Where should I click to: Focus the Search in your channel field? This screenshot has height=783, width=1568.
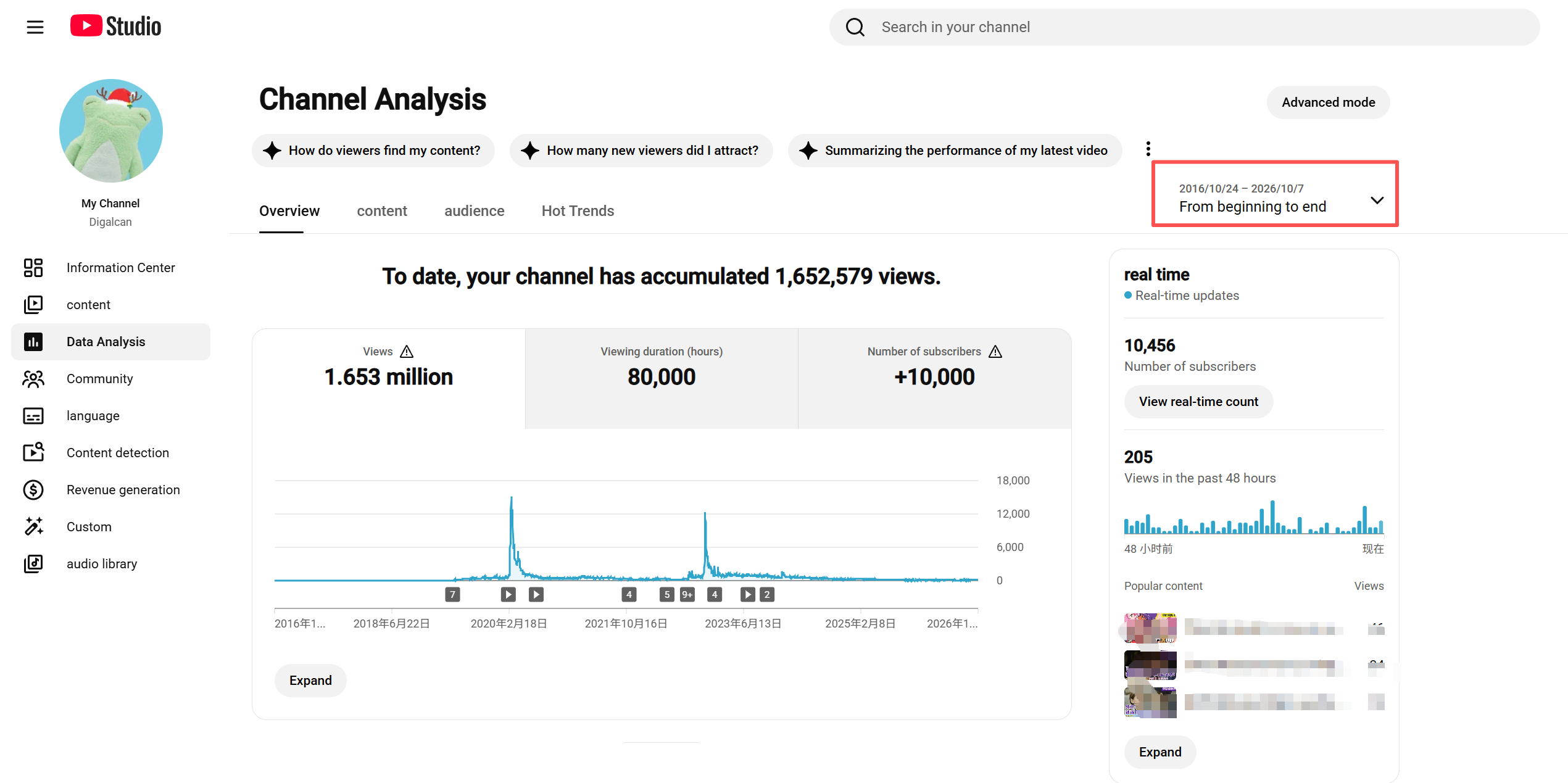(1184, 27)
